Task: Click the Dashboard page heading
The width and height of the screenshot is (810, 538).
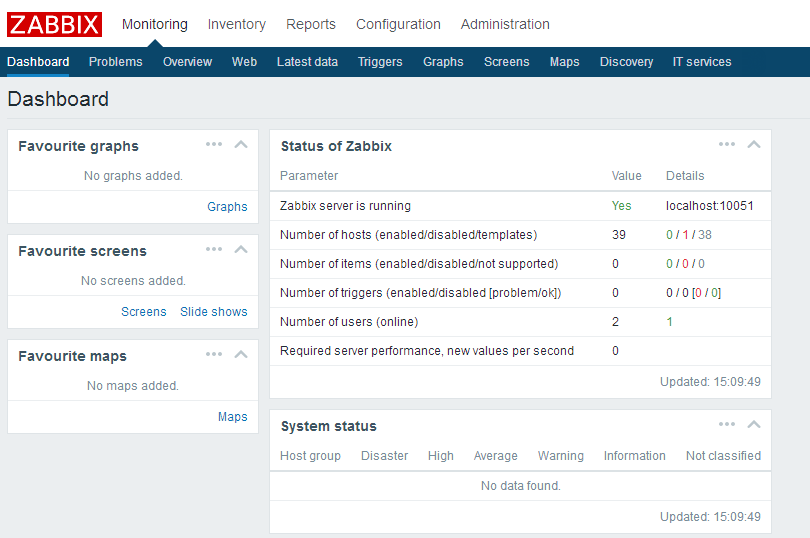Action: tap(58, 99)
